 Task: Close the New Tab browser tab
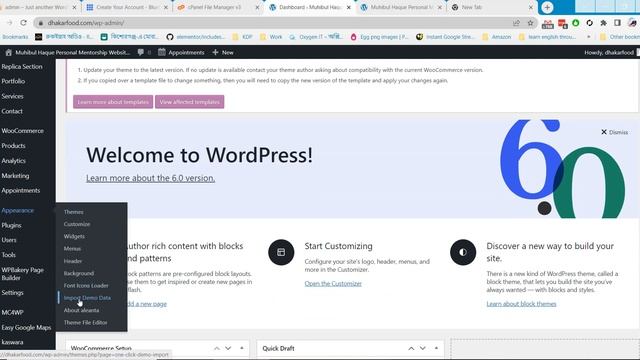point(531,7)
